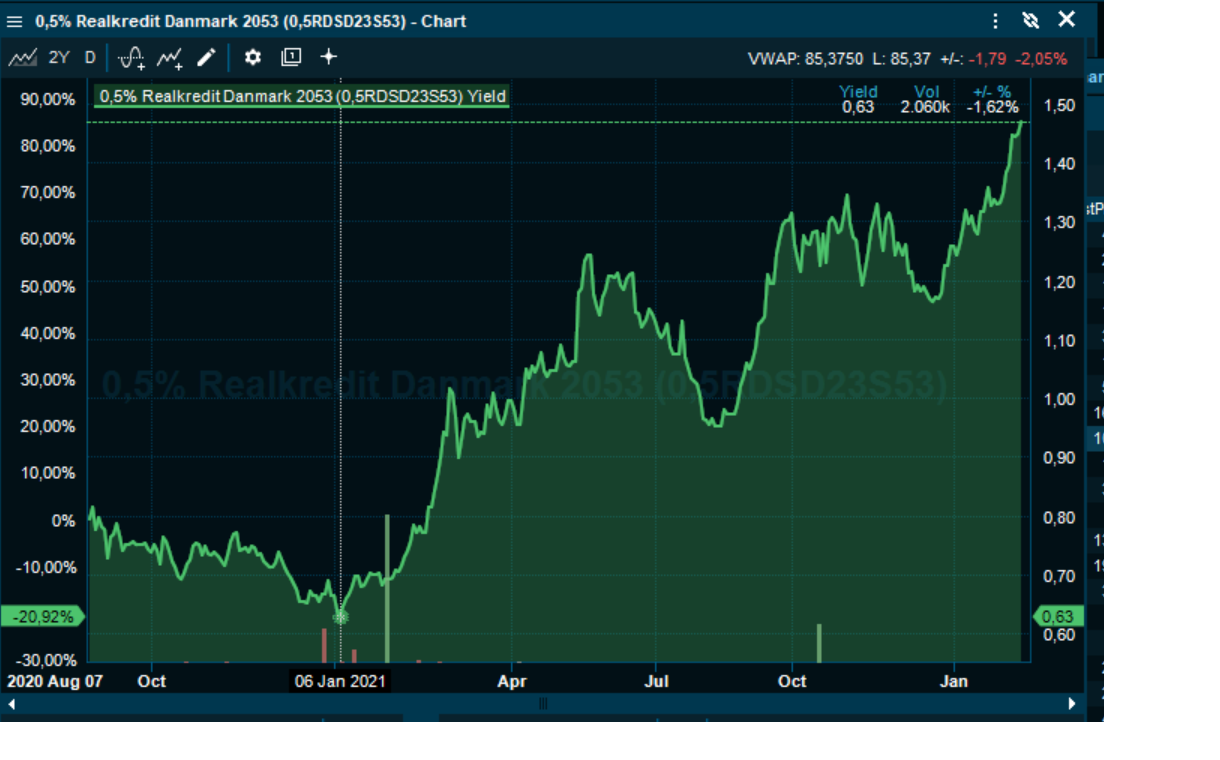This screenshot has height=760, width=1220.
Task: Change the chart type with the line chart icon
Action: (x=23, y=58)
